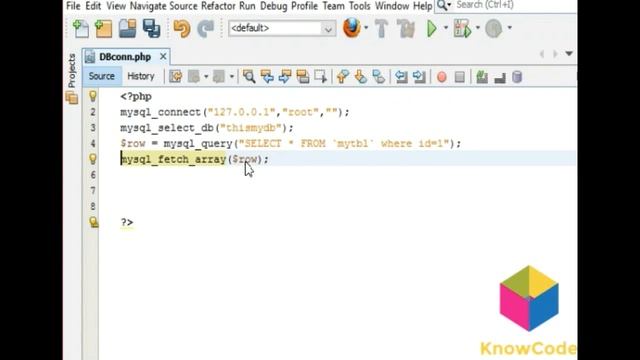This screenshot has width=640, height=360.
Task: Toggle Rectangular Selection mode
Action: coord(320,76)
